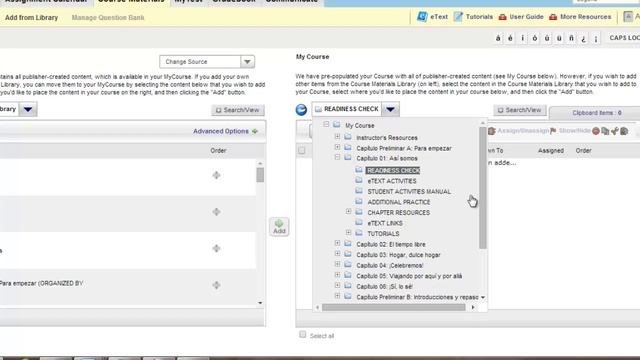Open the Clipboard Items tab
The height and width of the screenshot is (360, 640).
pyautogui.click(x=596, y=113)
